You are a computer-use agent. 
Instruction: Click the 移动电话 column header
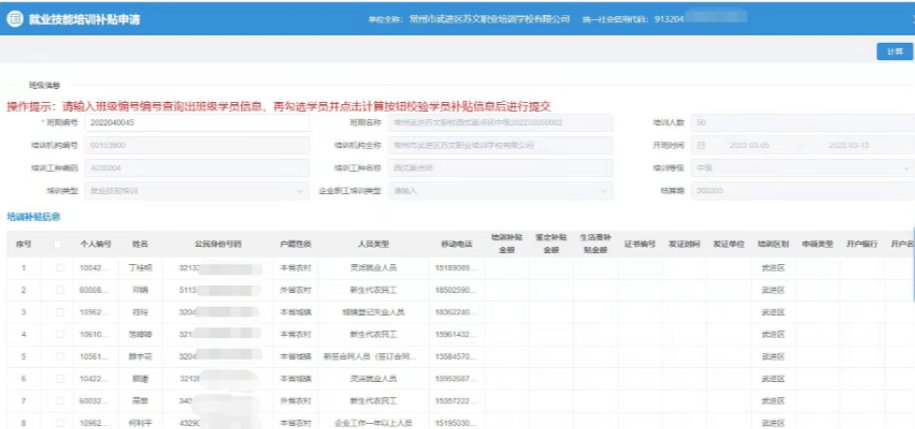pos(447,243)
